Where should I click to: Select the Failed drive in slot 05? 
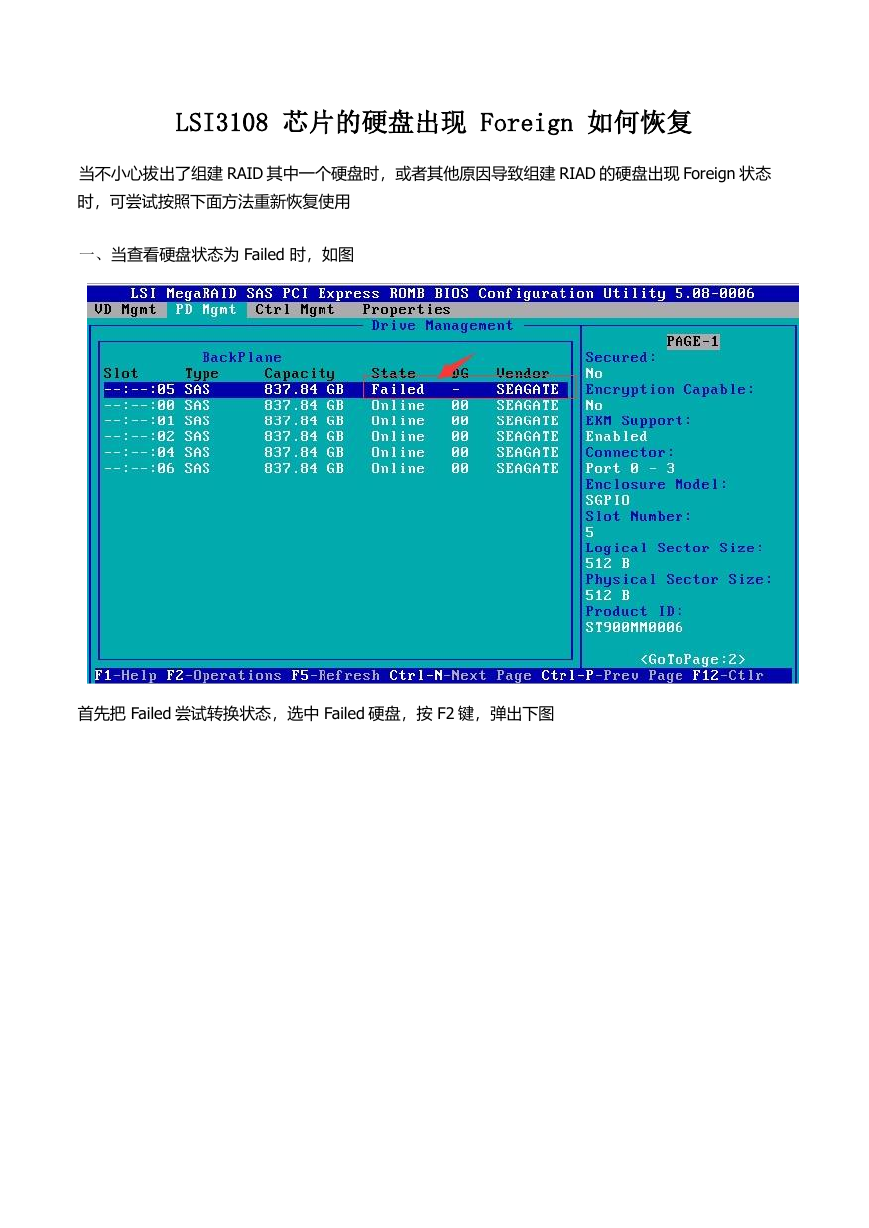tap(335, 389)
